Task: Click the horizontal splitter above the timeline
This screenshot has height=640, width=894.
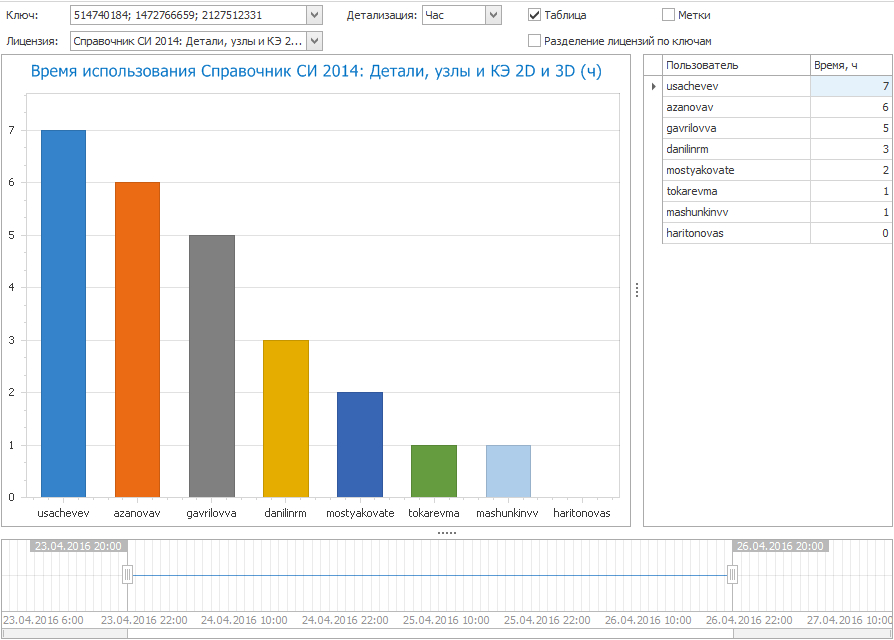Action: click(446, 533)
